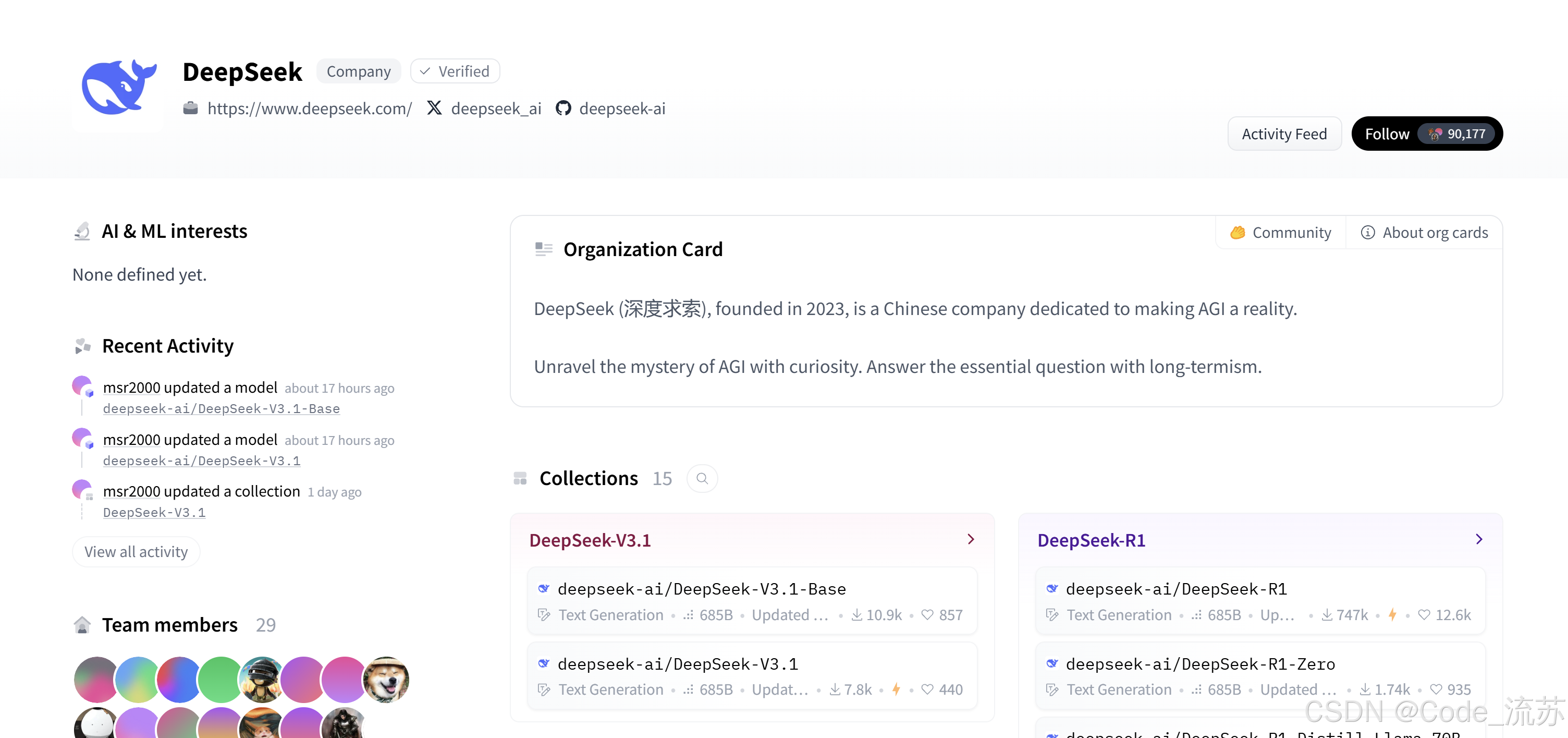Open the About org cards tab
This screenshot has height=738, width=1568.
click(1424, 233)
